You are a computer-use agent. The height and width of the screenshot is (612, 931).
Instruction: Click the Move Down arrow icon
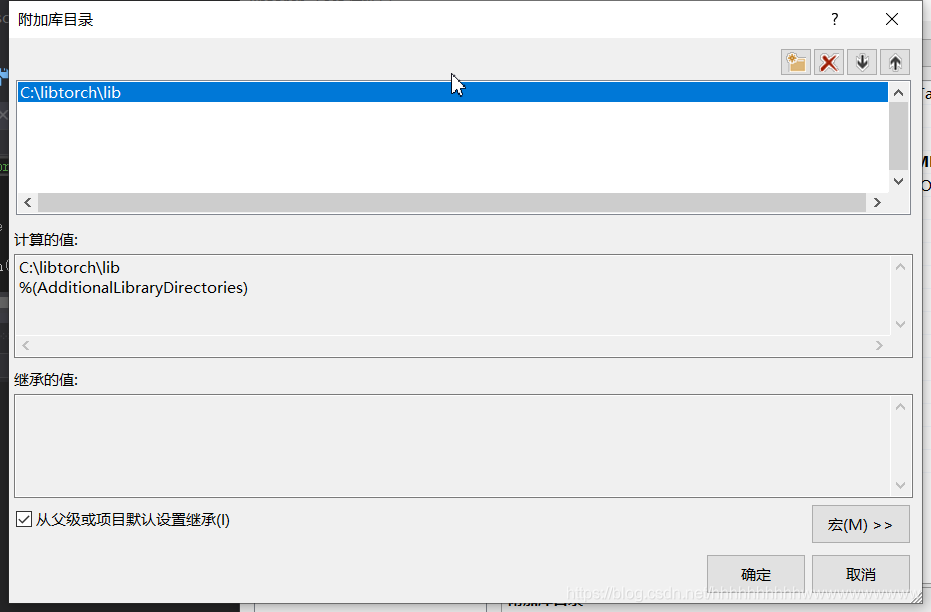862,61
